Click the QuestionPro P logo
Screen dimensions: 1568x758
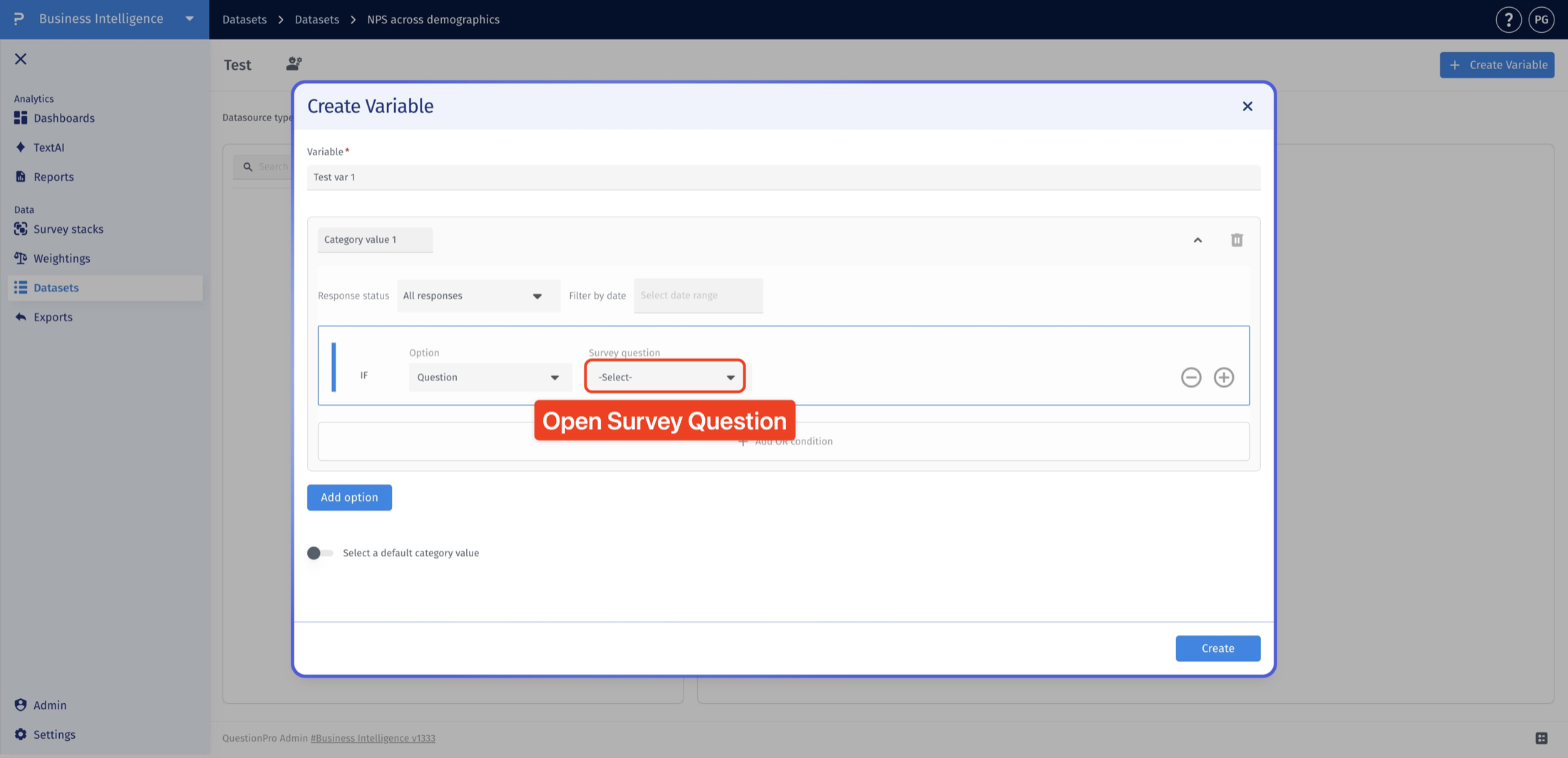[x=19, y=19]
